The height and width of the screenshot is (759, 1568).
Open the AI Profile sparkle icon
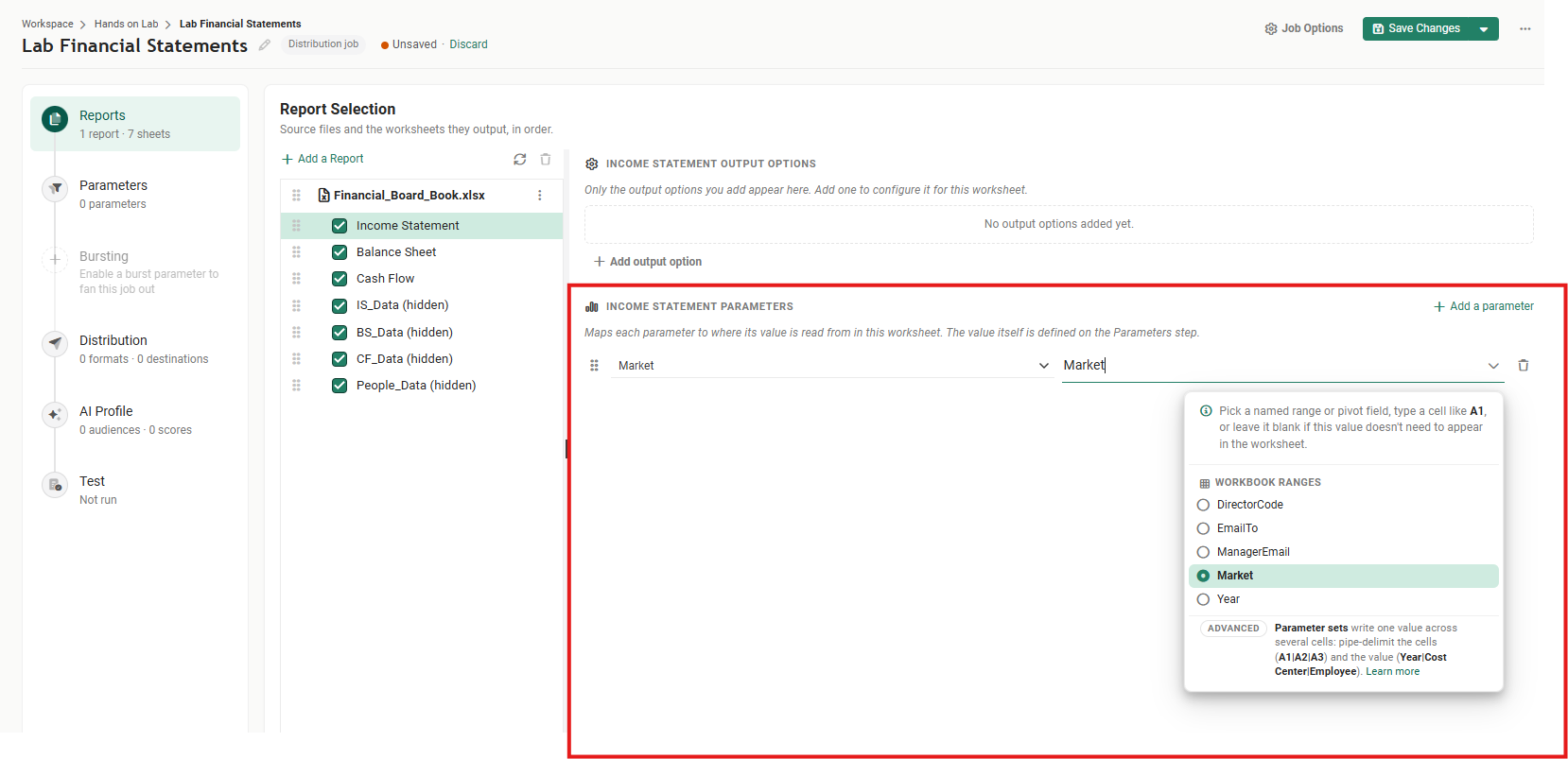[55, 414]
